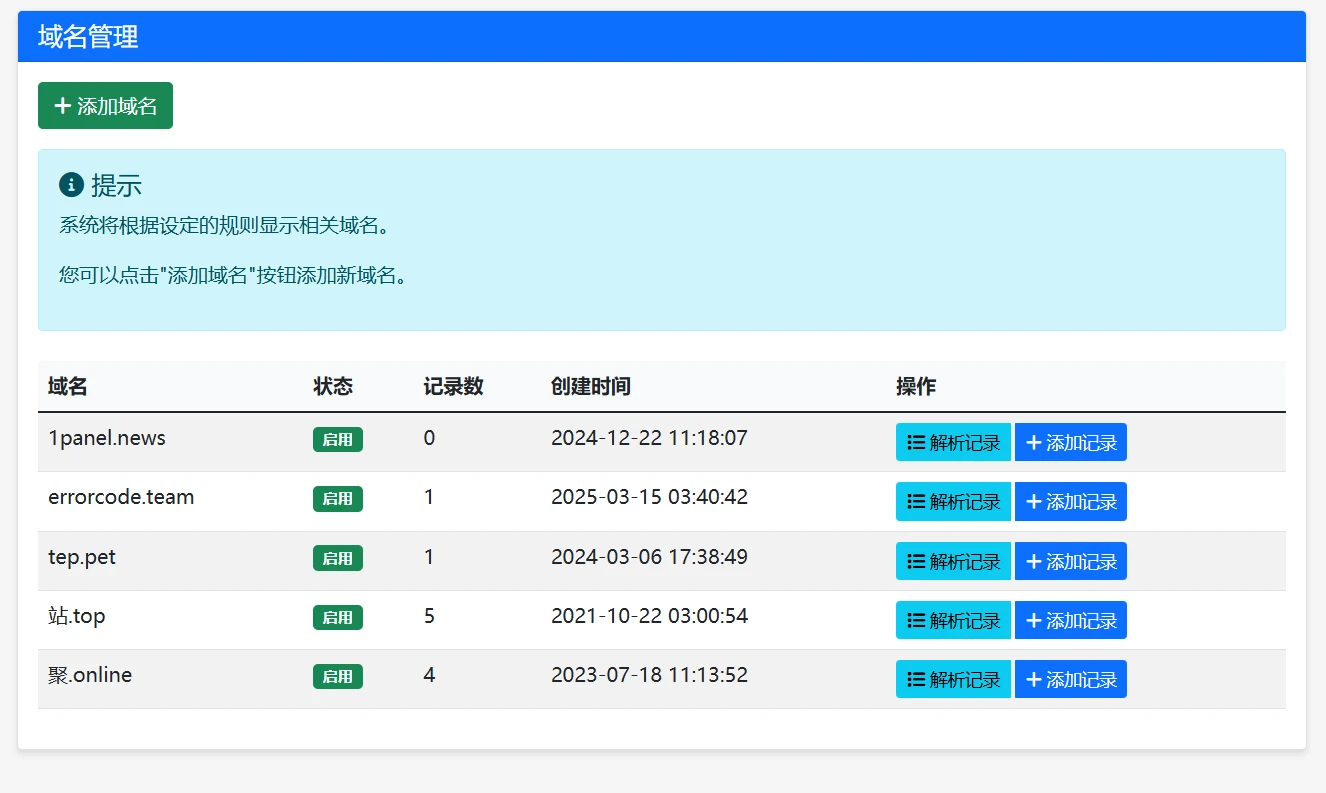Click the info icon beside 提示
The height and width of the screenshot is (793, 1326).
[x=71, y=185]
